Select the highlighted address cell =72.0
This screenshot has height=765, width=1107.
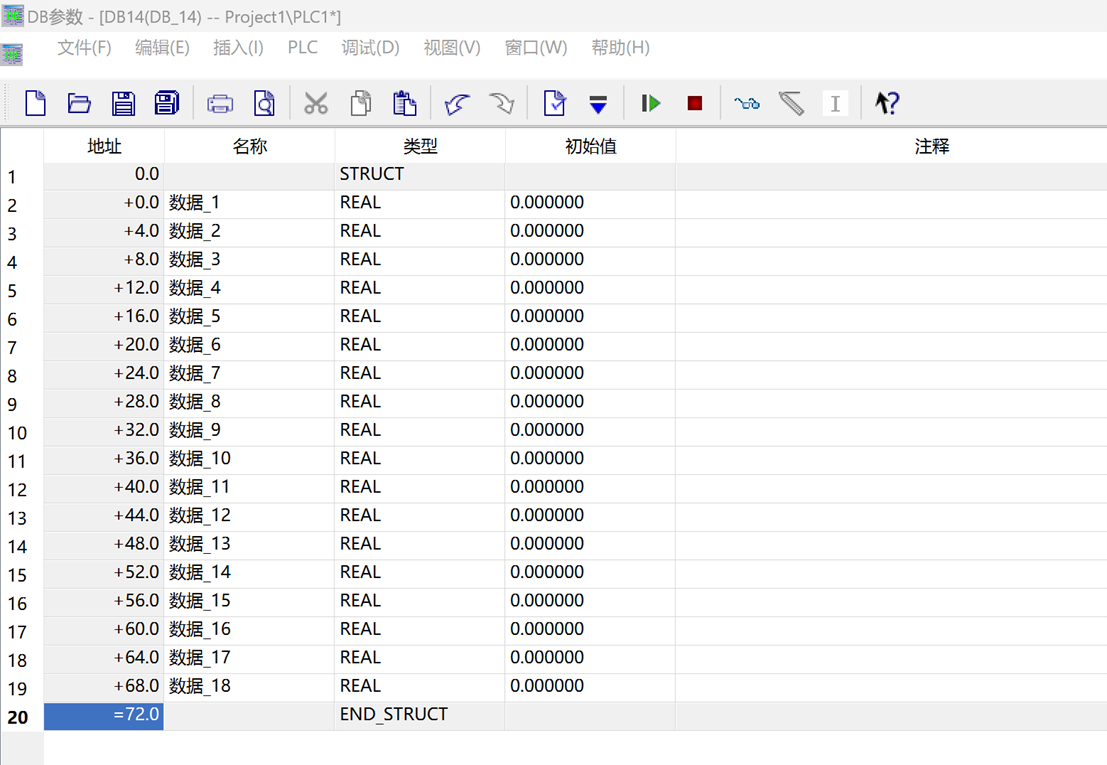point(104,716)
